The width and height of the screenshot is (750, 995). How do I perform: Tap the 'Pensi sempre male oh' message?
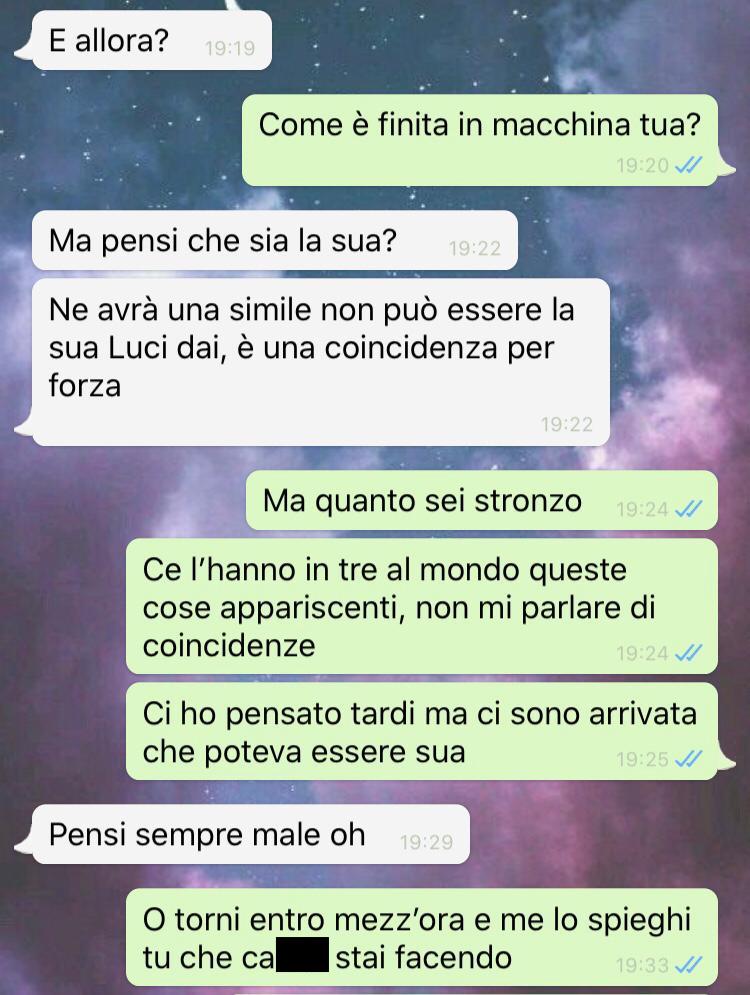[251, 834]
